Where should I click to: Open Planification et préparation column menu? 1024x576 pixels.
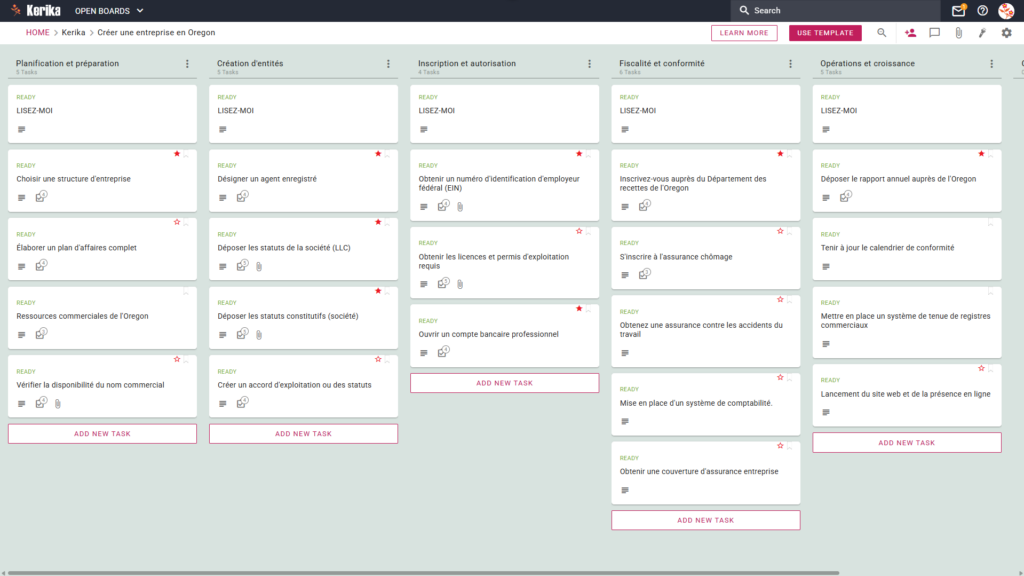[187, 63]
